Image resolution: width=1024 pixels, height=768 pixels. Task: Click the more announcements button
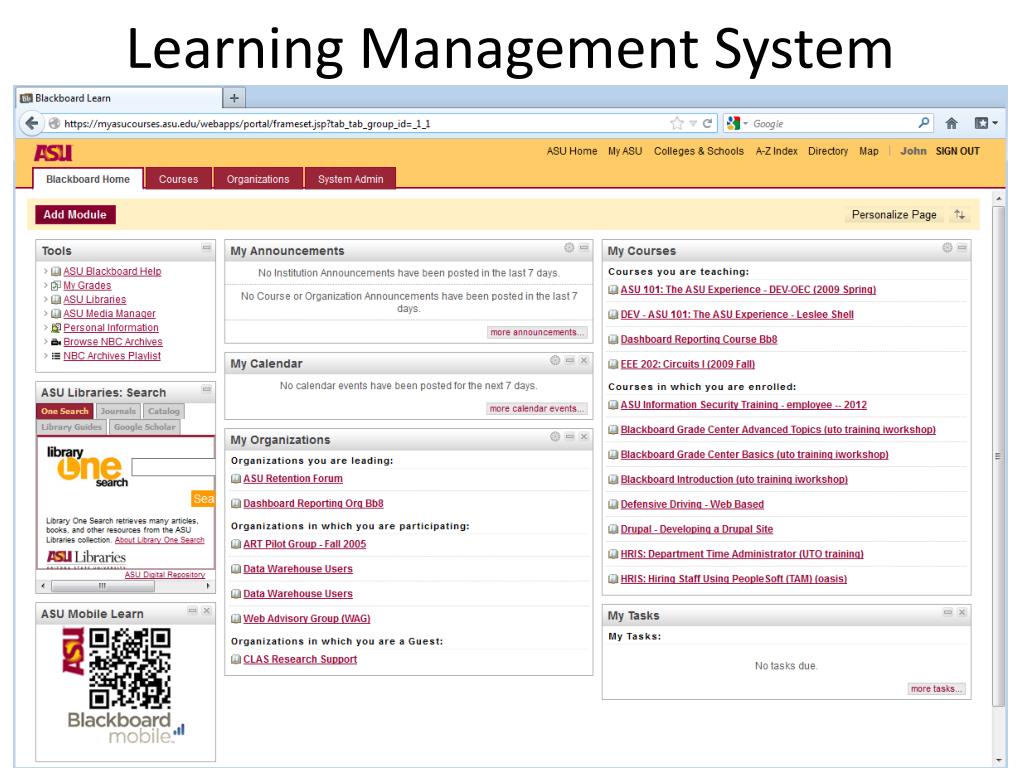(x=537, y=332)
